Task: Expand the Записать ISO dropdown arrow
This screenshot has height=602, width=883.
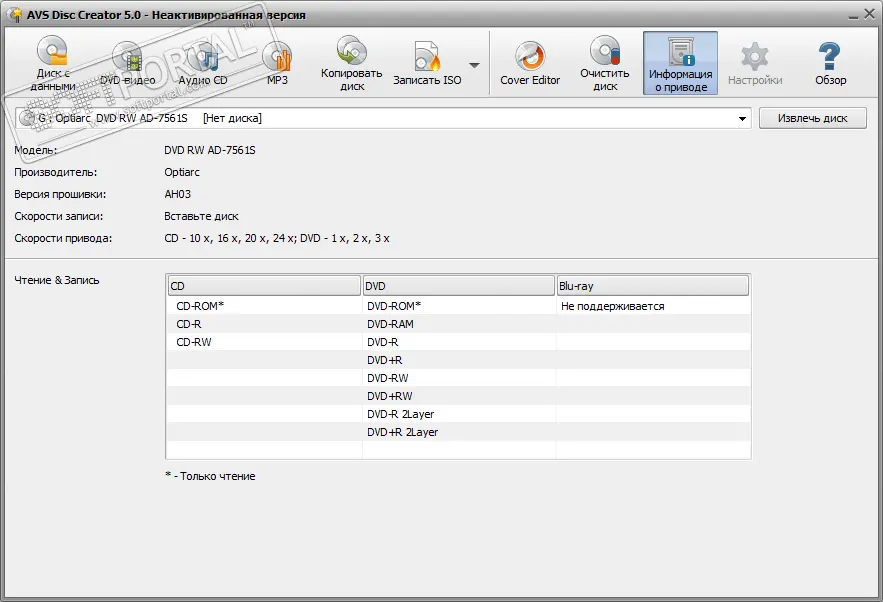Action: 474,65
